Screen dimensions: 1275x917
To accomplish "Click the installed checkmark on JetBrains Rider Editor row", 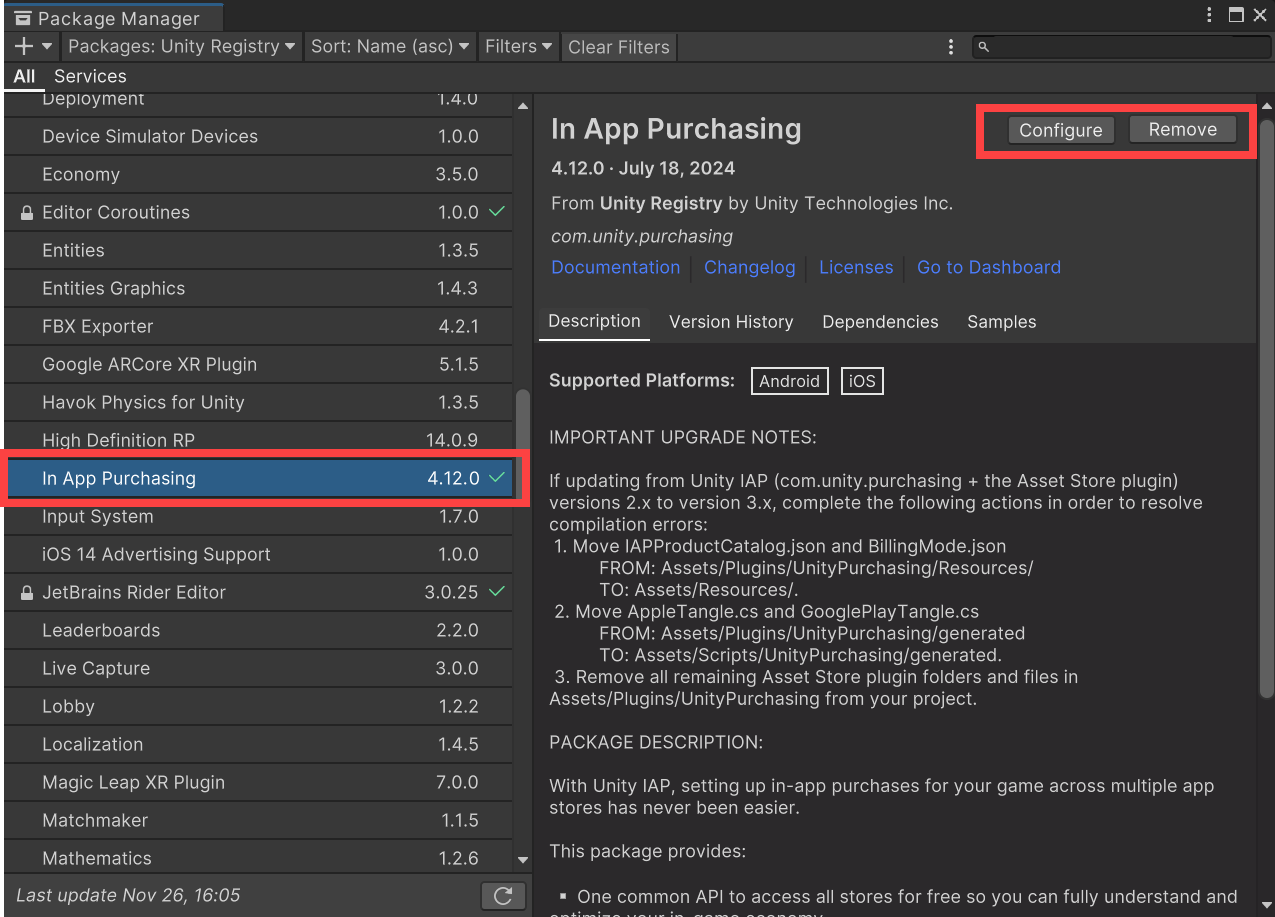I will coord(497,592).
